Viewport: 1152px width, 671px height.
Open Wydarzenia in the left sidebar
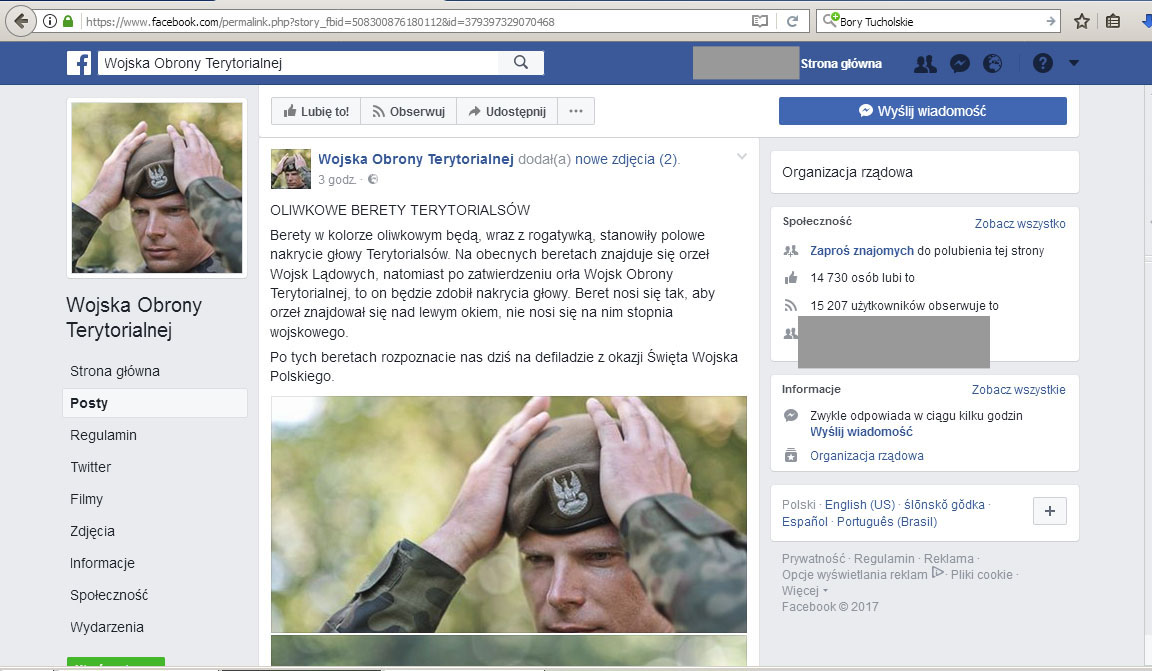[107, 627]
